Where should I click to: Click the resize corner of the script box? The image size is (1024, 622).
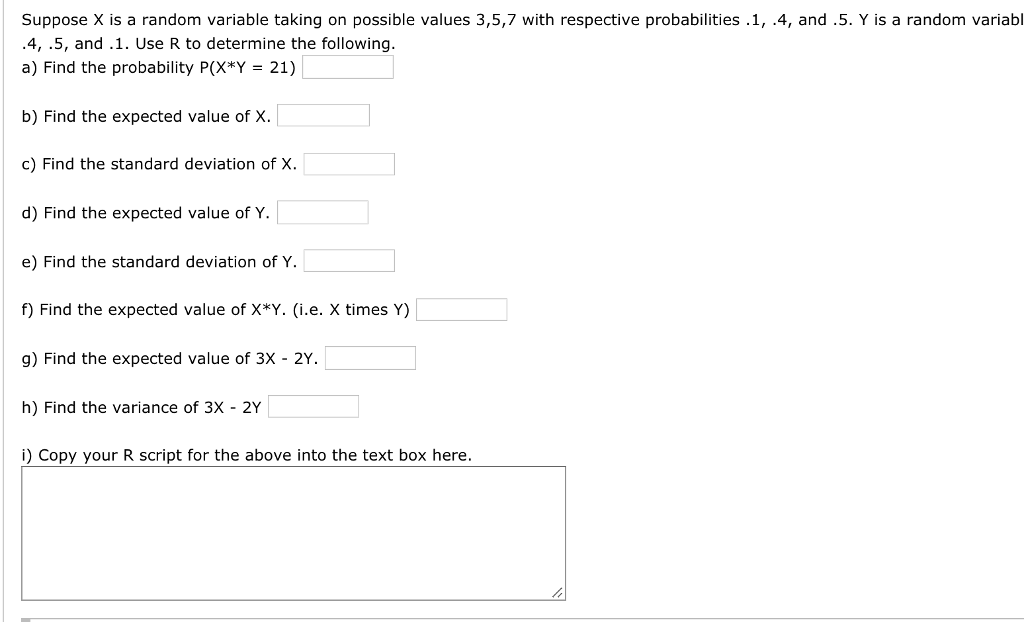(558, 591)
